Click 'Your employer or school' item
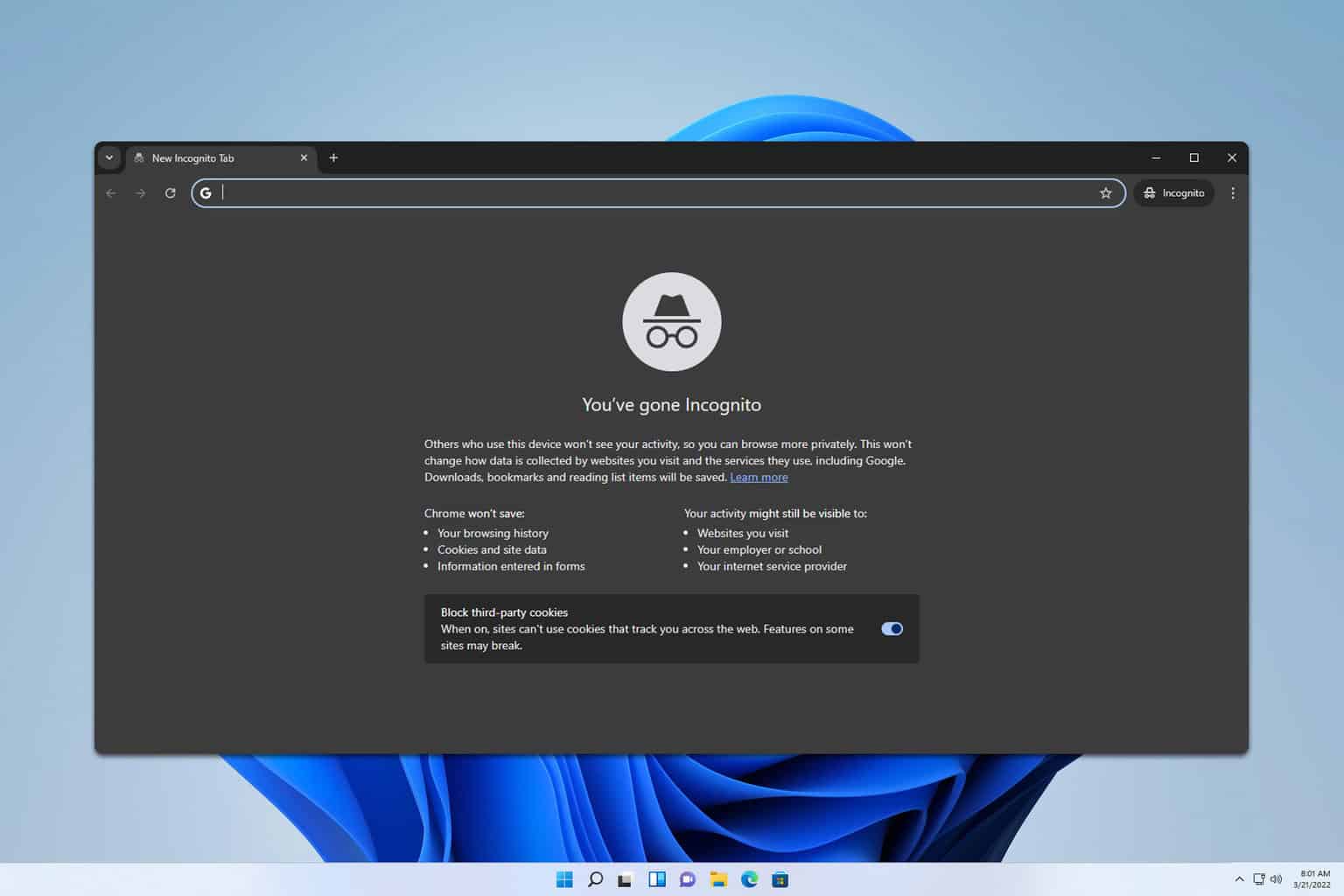 (759, 549)
